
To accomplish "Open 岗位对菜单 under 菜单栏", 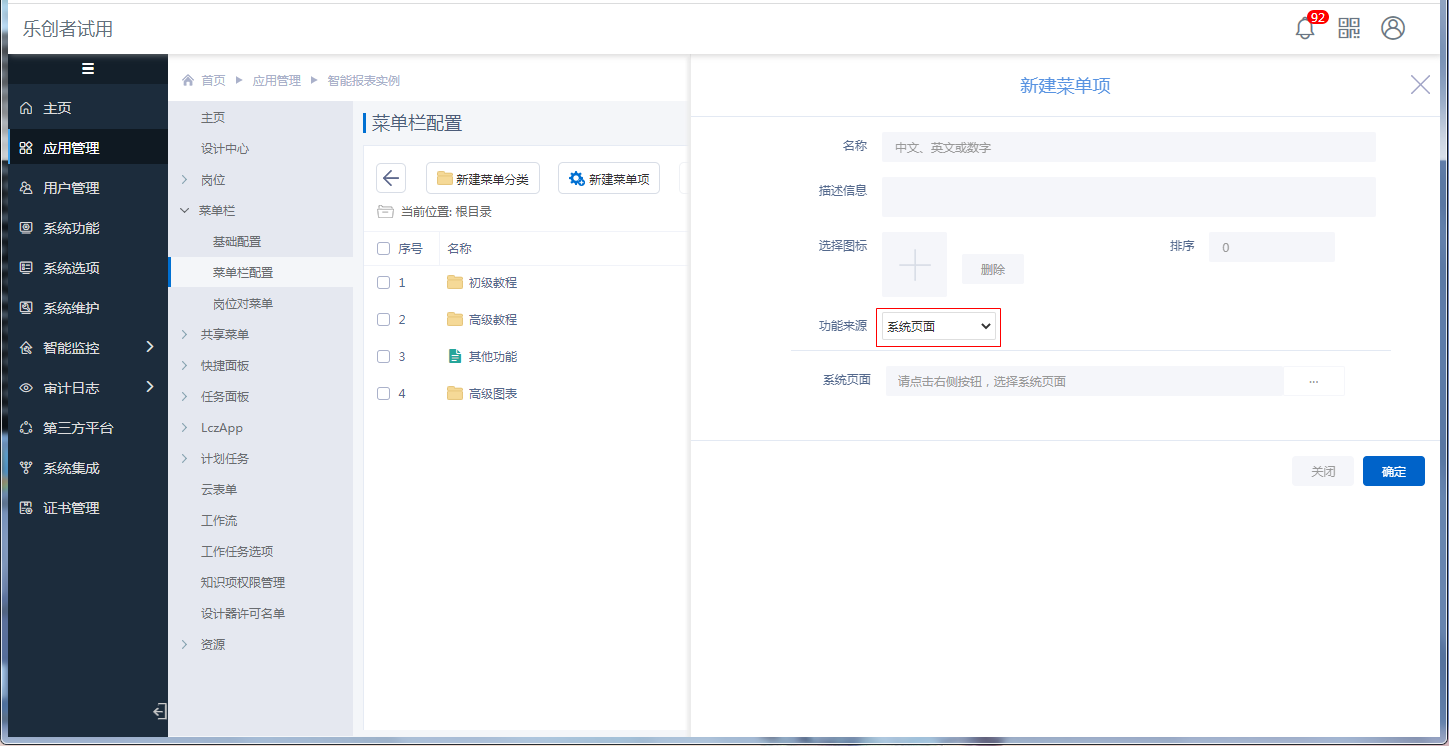I will [x=243, y=304].
